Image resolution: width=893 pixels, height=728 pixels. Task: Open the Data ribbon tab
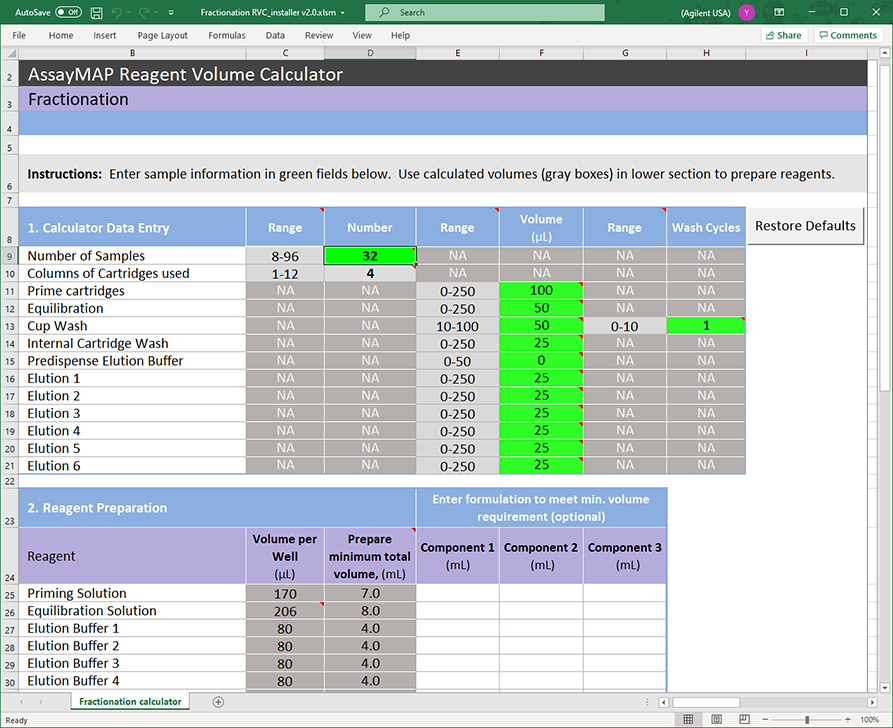coord(275,35)
